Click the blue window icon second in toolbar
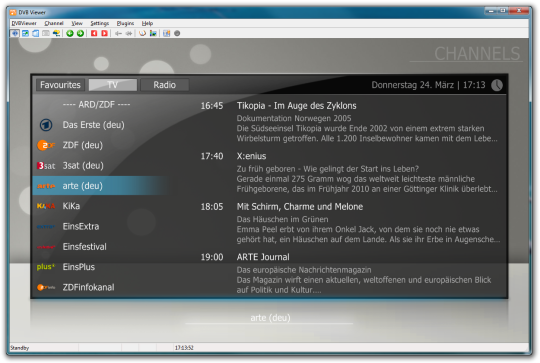Image resolution: width=540 pixels, height=363 pixels. [x=25, y=33]
